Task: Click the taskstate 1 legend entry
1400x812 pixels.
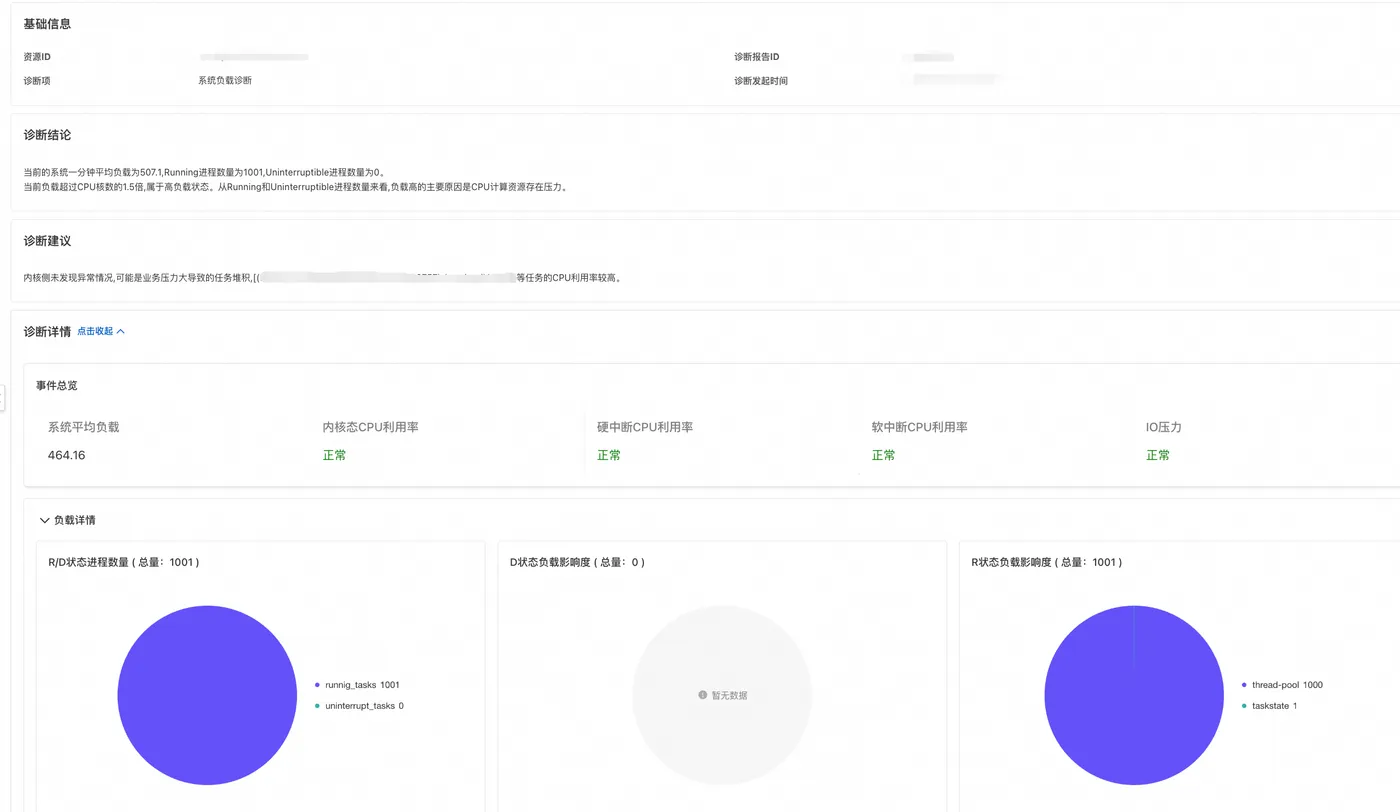Action: coord(1268,706)
